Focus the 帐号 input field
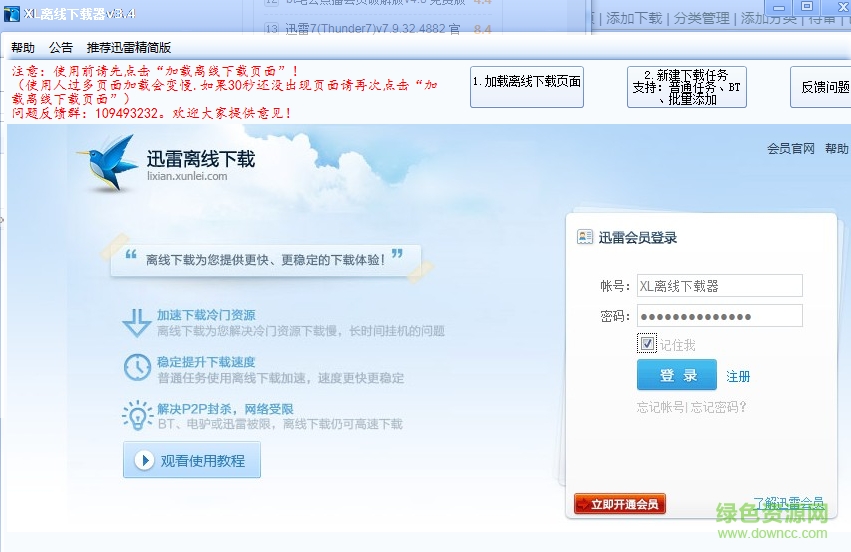 pos(719,285)
